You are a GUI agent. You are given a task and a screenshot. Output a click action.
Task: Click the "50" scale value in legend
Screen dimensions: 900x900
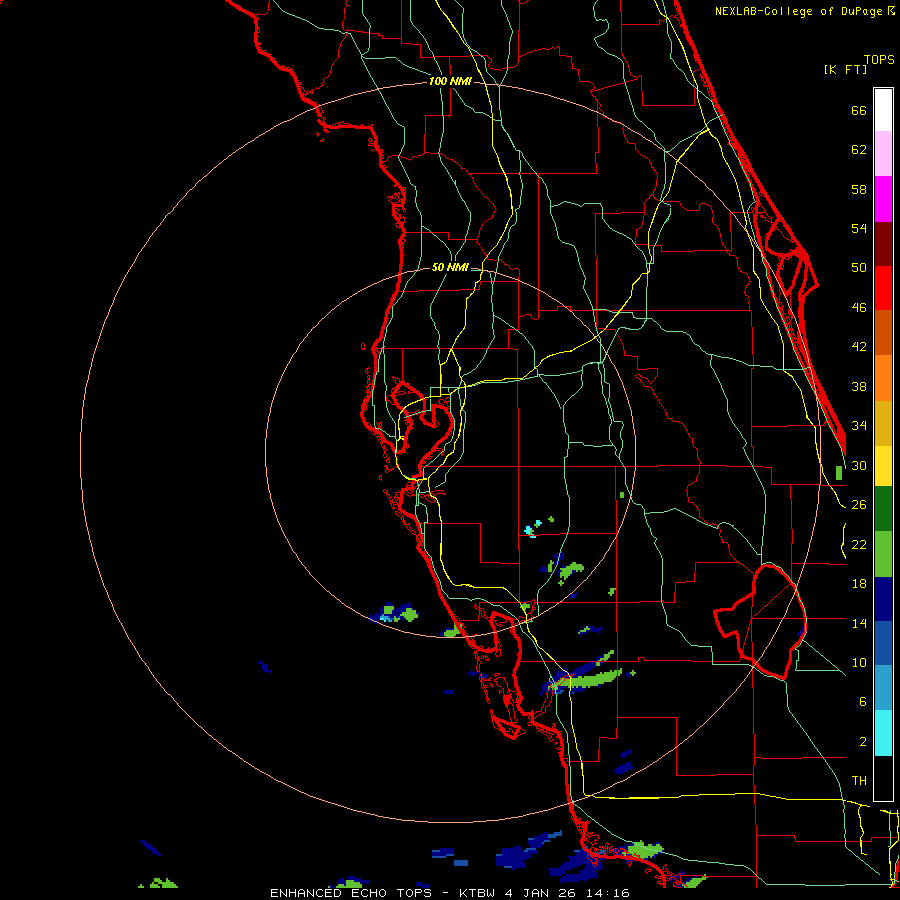point(859,268)
